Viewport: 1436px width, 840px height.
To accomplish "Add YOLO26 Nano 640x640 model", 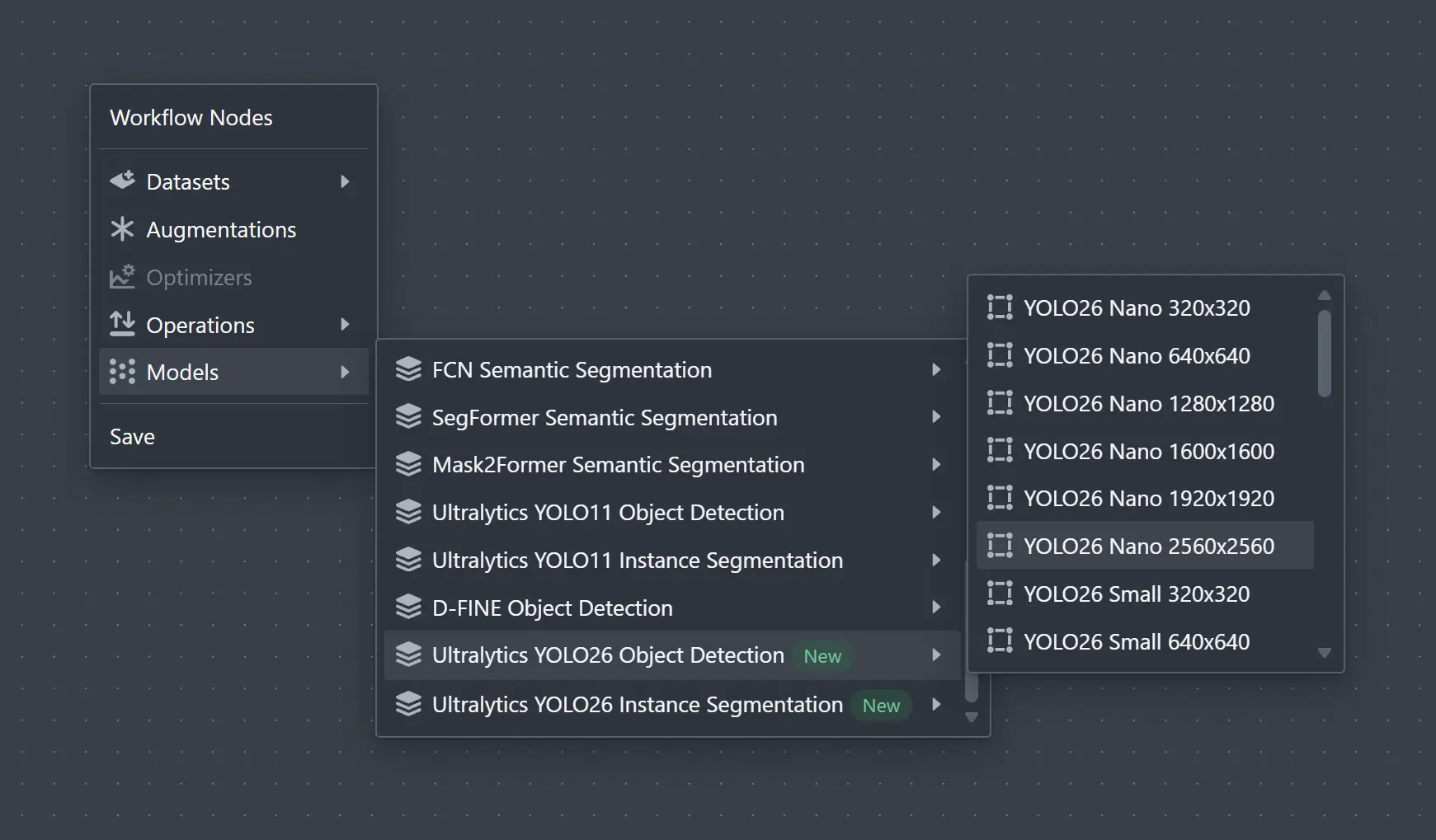I will [x=1145, y=355].
